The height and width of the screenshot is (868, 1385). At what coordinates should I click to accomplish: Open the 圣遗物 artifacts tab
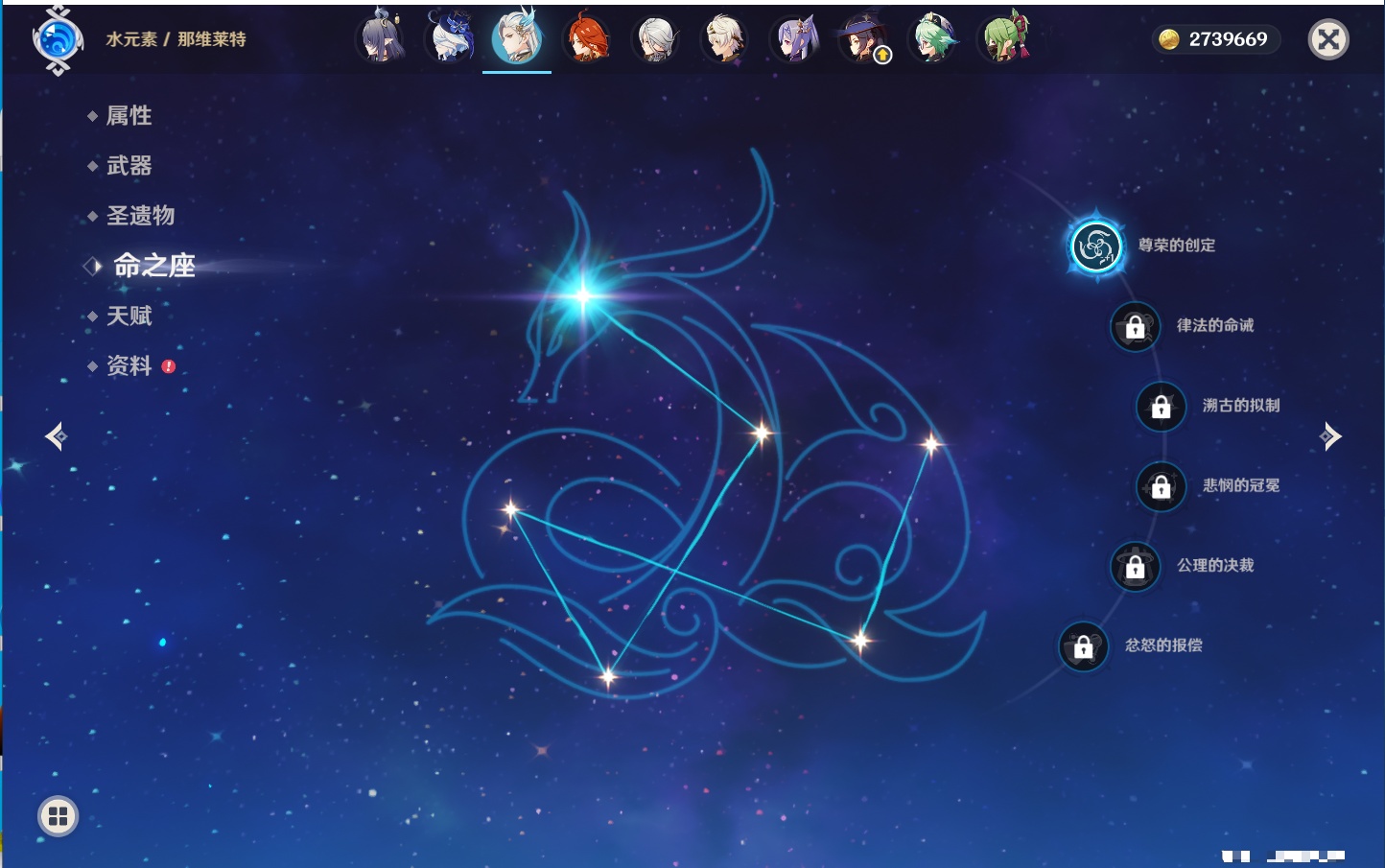coord(140,216)
